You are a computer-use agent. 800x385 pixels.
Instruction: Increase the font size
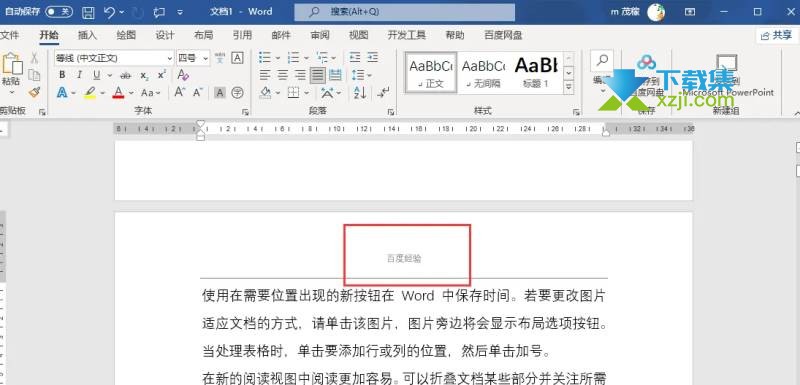pyautogui.click(x=179, y=92)
